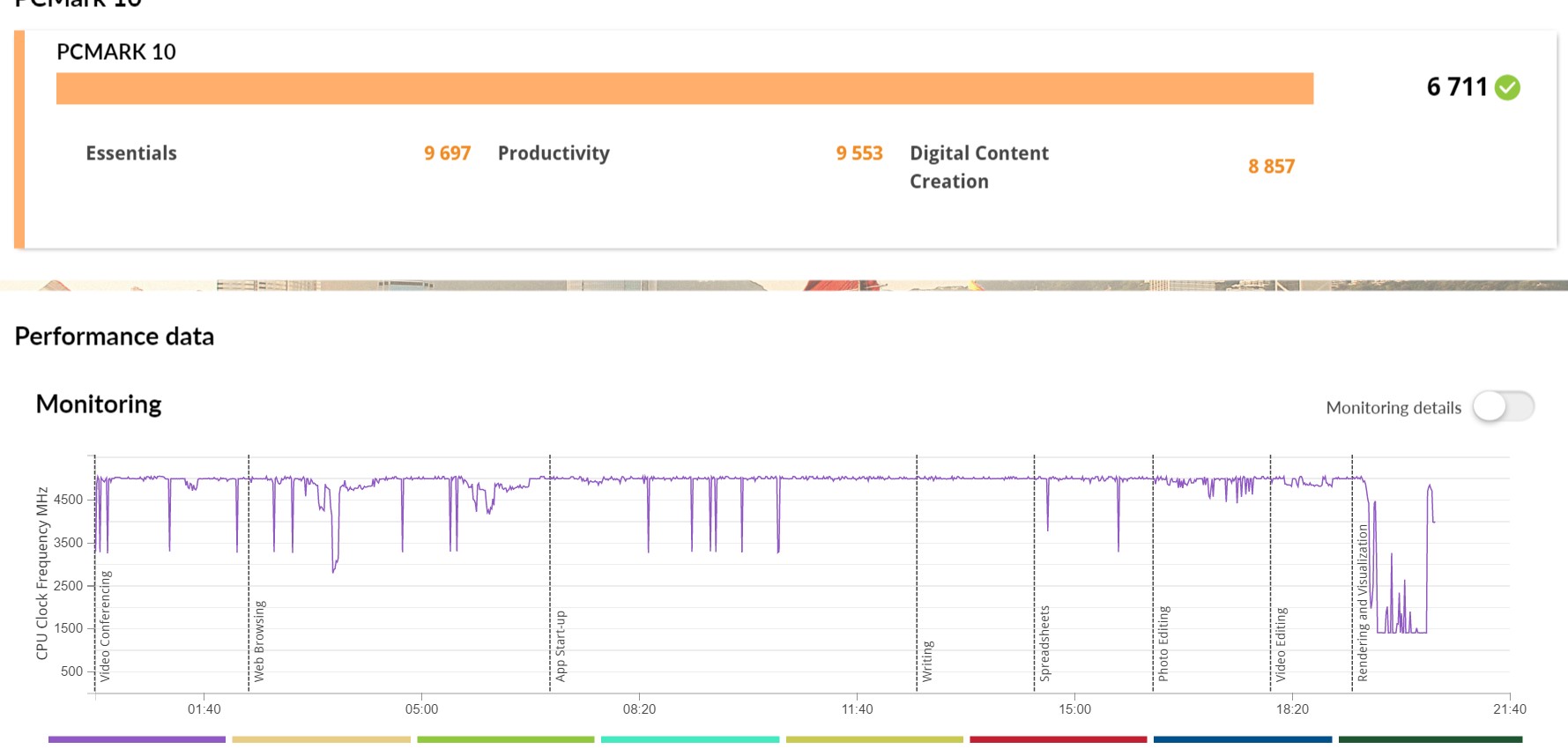Click the Performance data heading
1568x749 pixels.
115,337
